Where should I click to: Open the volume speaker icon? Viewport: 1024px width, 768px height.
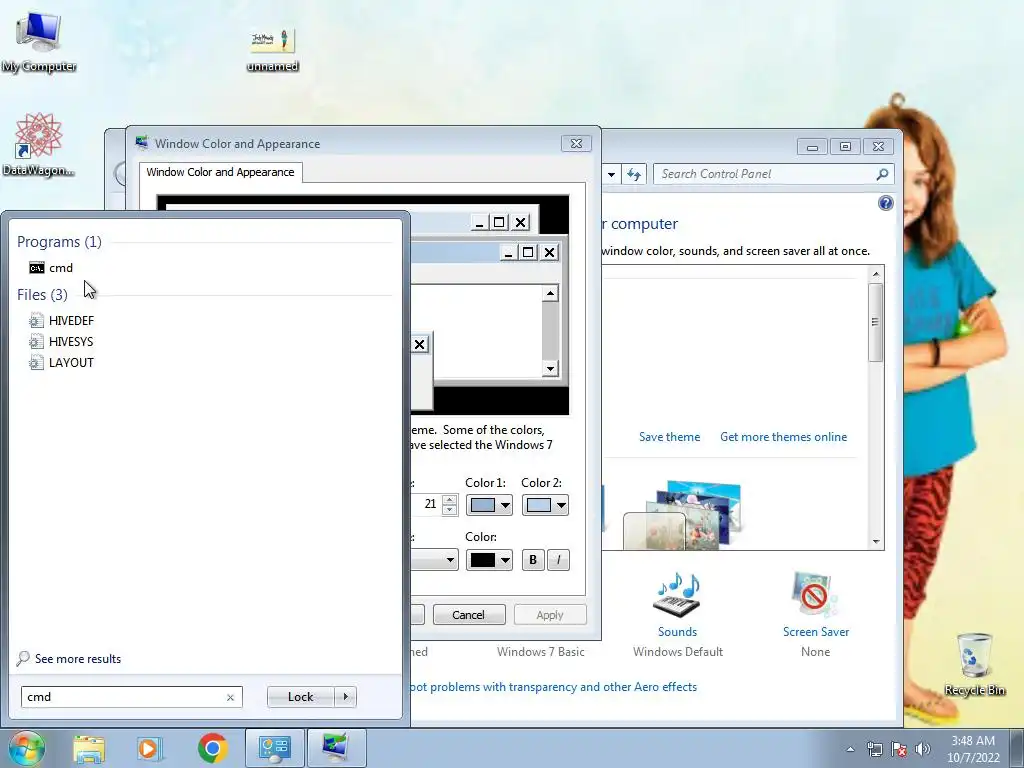click(922, 749)
